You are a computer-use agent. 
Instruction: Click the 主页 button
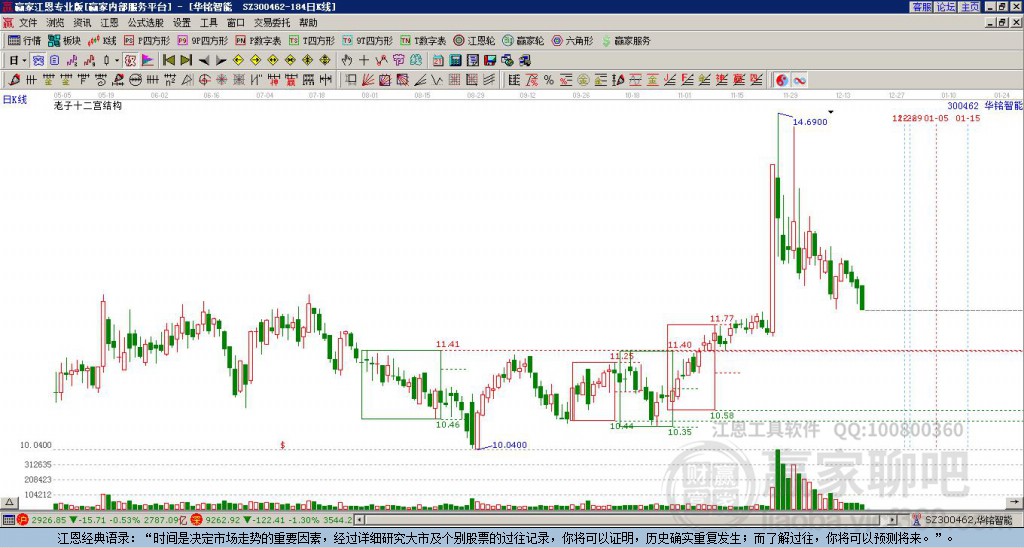pos(970,7)
